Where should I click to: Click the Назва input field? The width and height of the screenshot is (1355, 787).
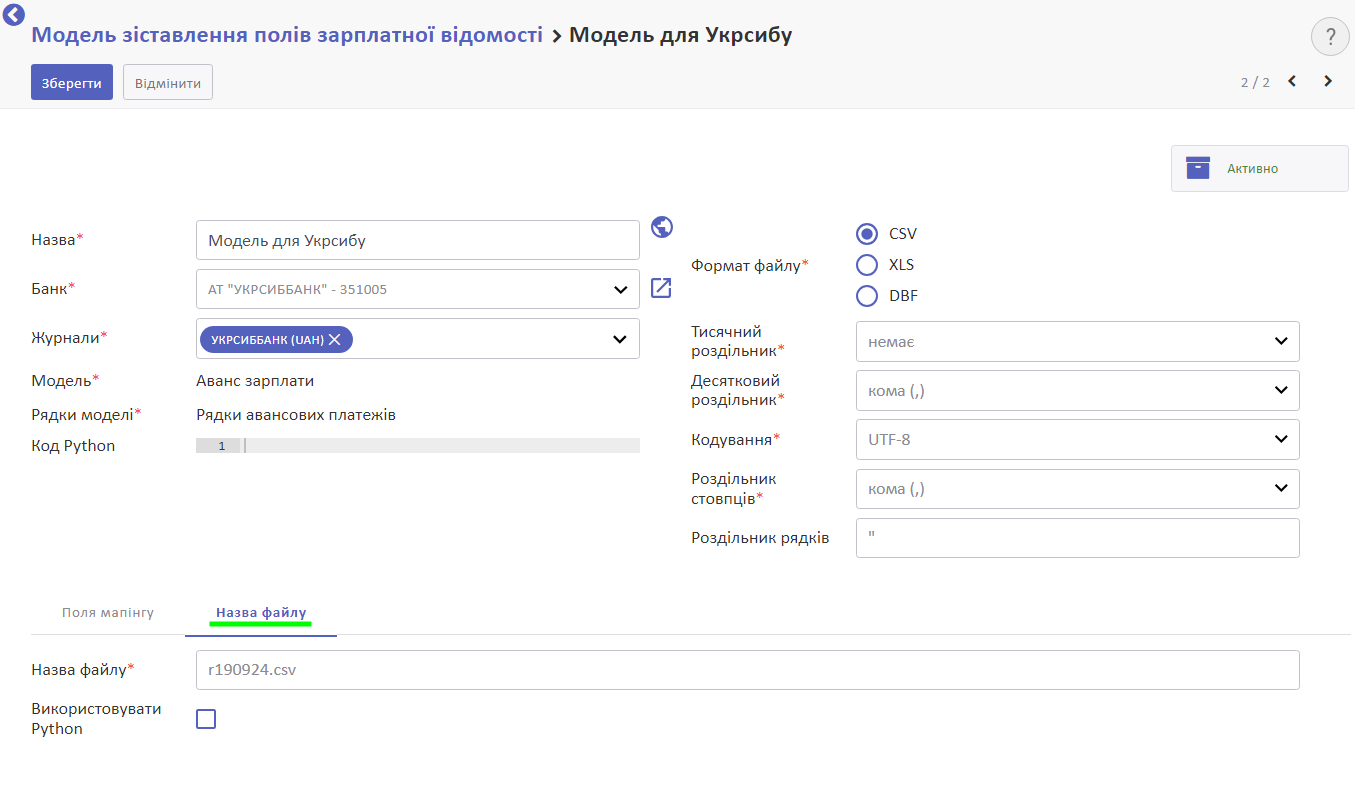click(x=418, y=240)
